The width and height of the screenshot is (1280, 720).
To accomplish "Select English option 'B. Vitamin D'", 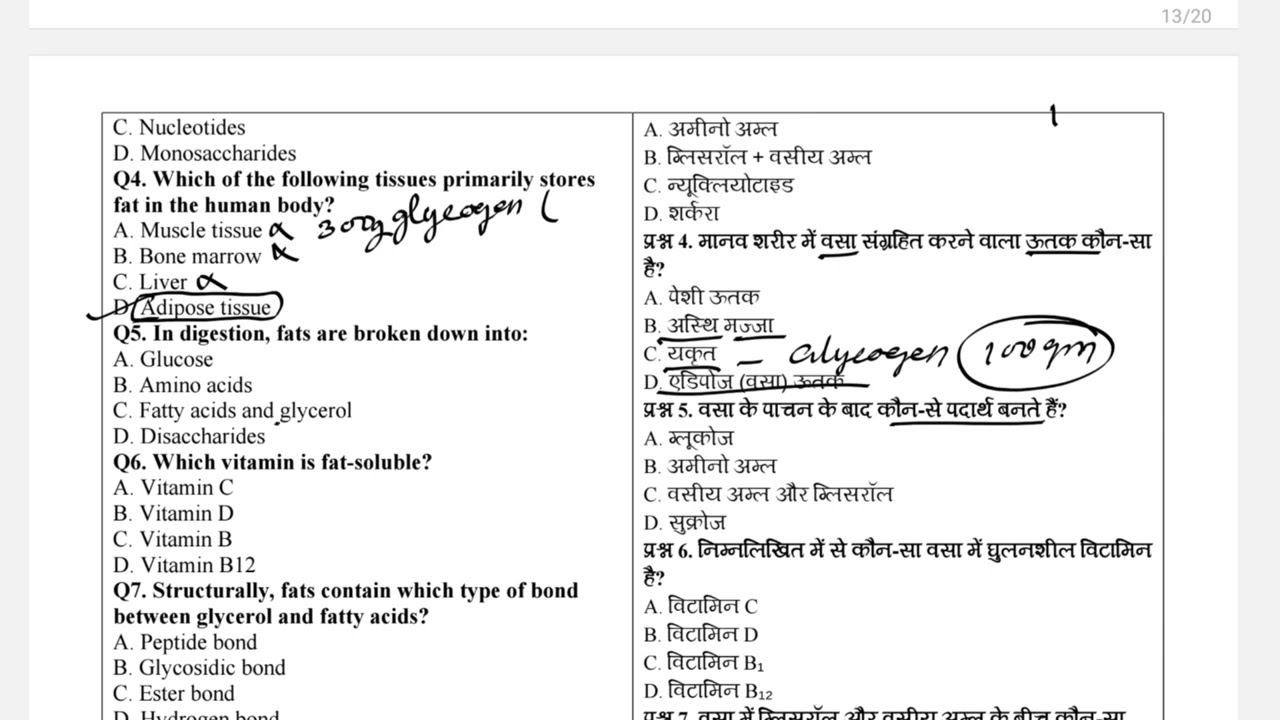I will pos(174,514).
